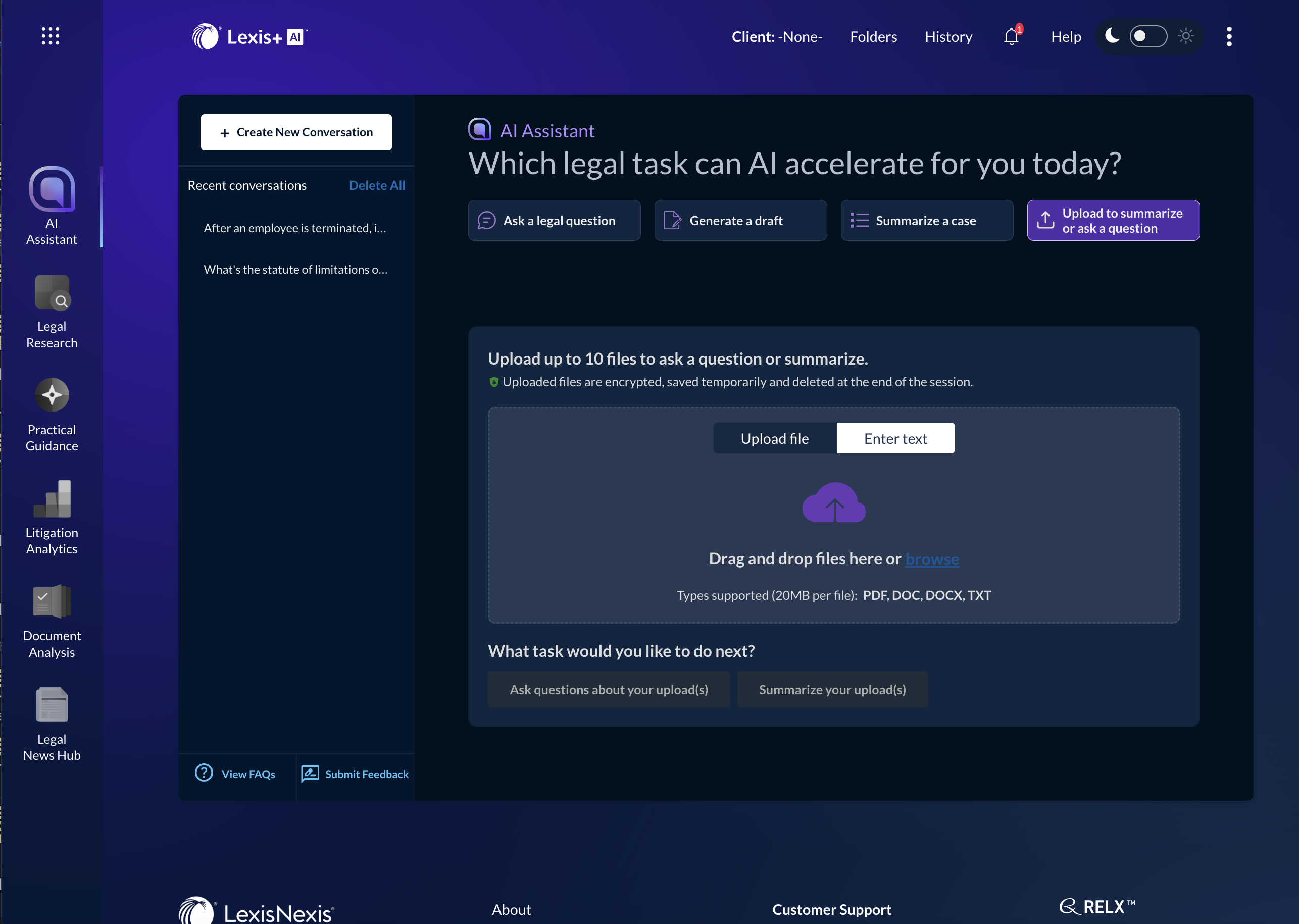This screenshot has width=1299, height=924.
Task: Open Legal Research in the sidebar
Action: [52, 312]
